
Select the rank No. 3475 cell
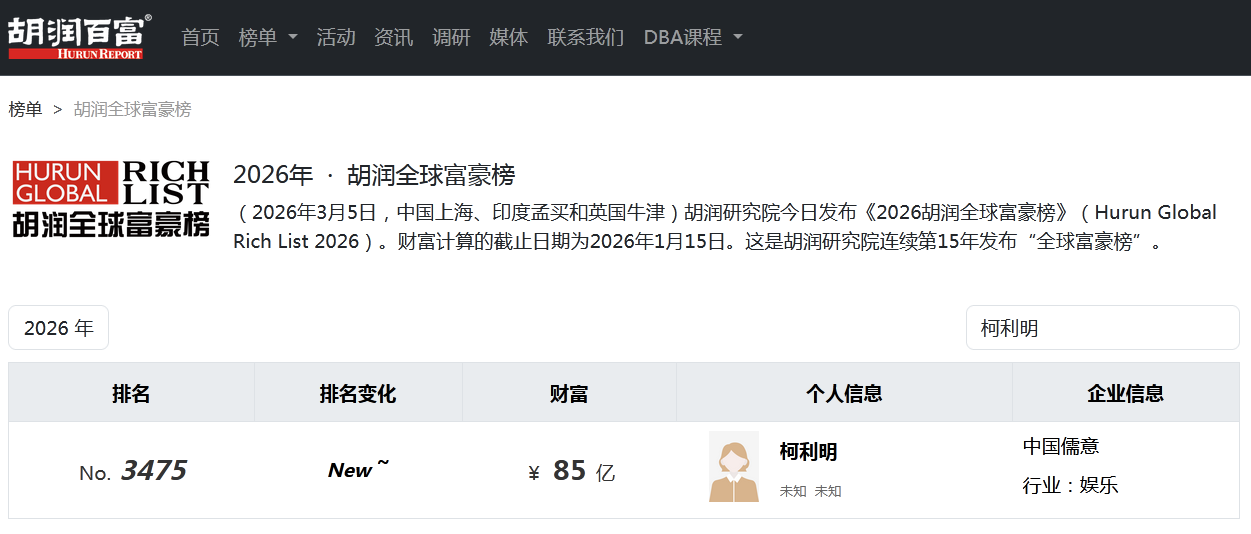tap(133, 471)
